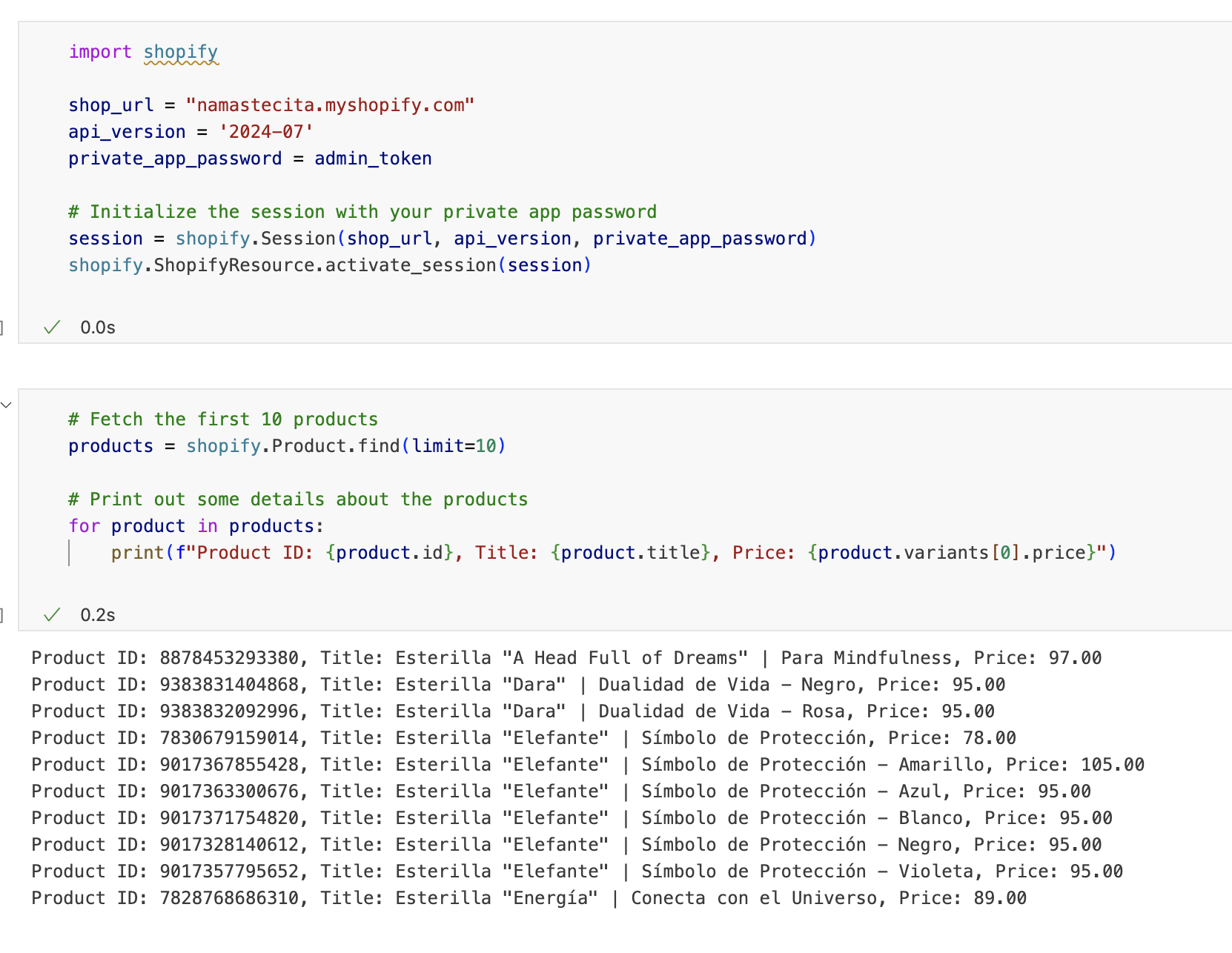This screenshot has height=953, width=1232.
Task: Click the import keyword in first cell
Action: 100,52
